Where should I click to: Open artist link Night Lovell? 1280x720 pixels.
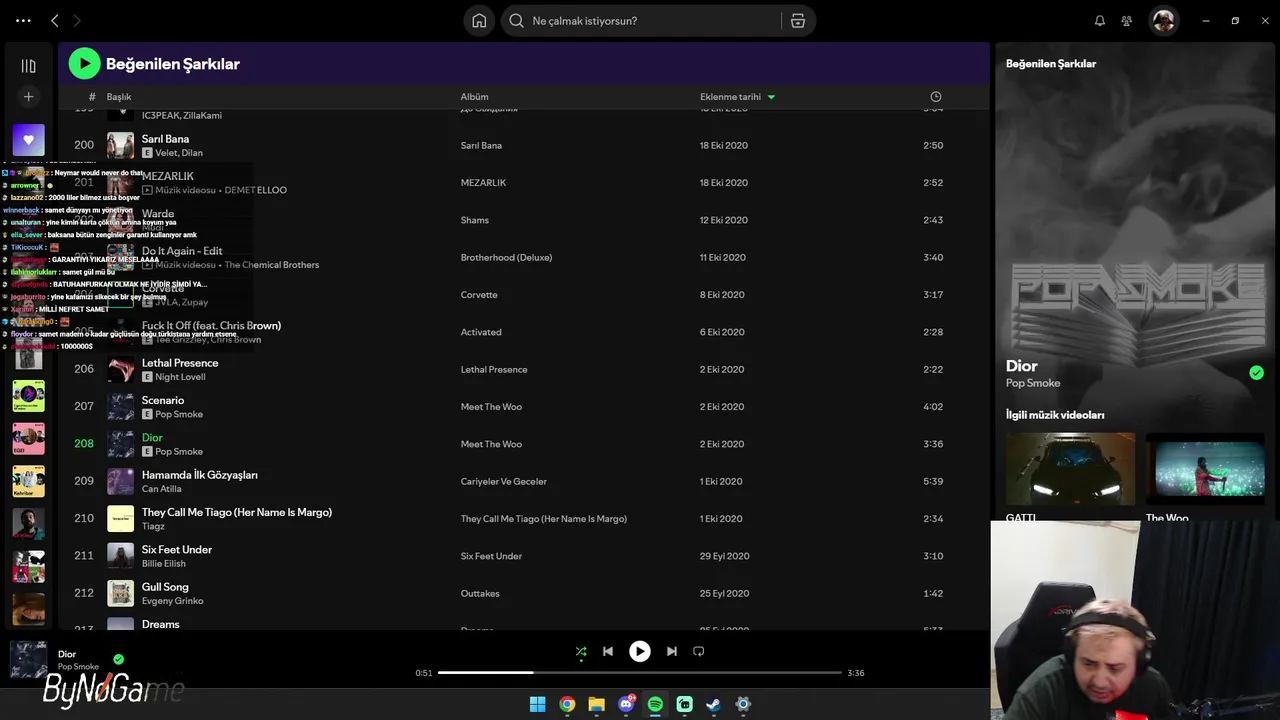[x=180, y=377]
